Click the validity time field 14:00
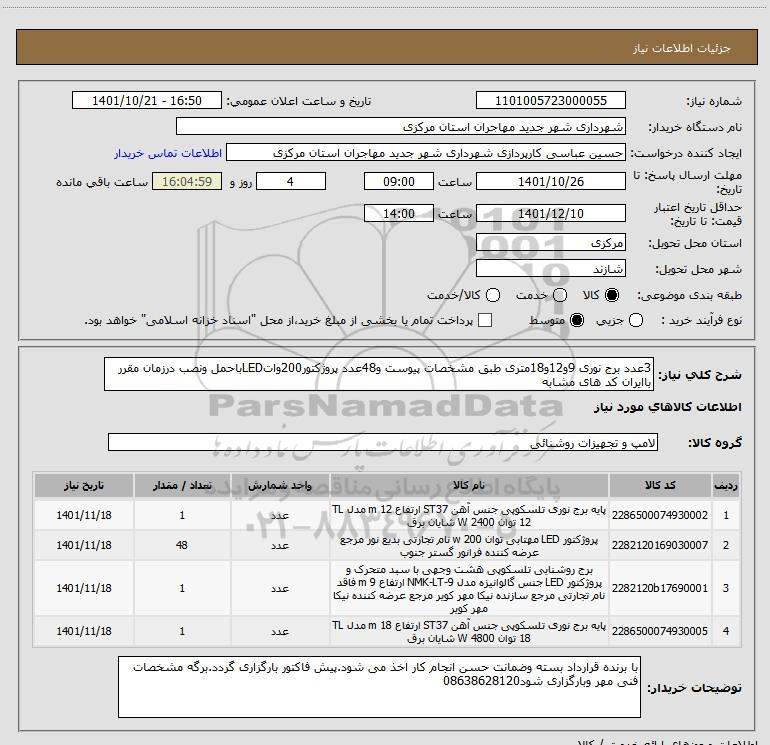The image size is (770, 745). (x=399, y=213)
